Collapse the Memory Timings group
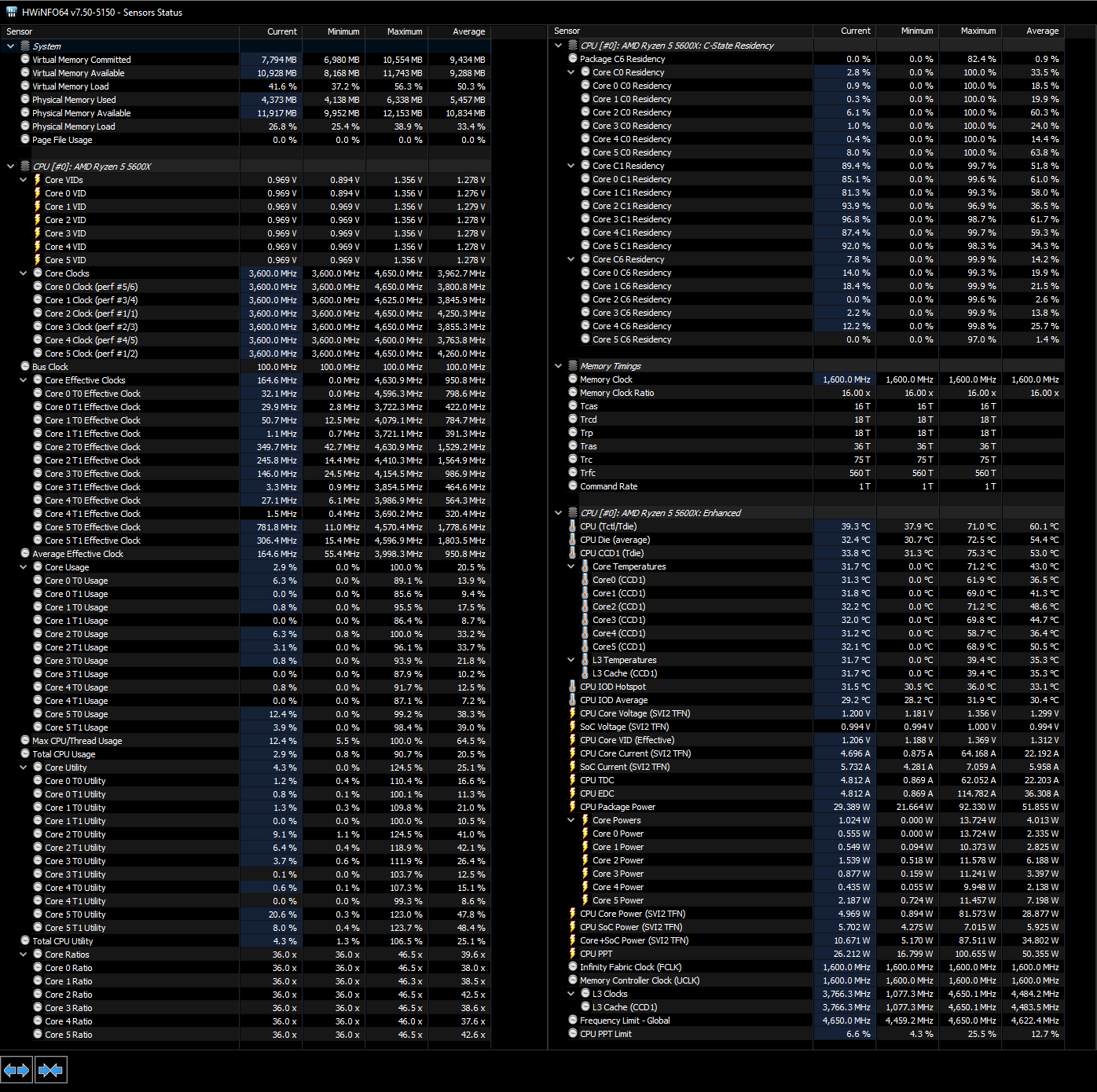Viewport: 1097px width, 1092px height. click(558, 366)
